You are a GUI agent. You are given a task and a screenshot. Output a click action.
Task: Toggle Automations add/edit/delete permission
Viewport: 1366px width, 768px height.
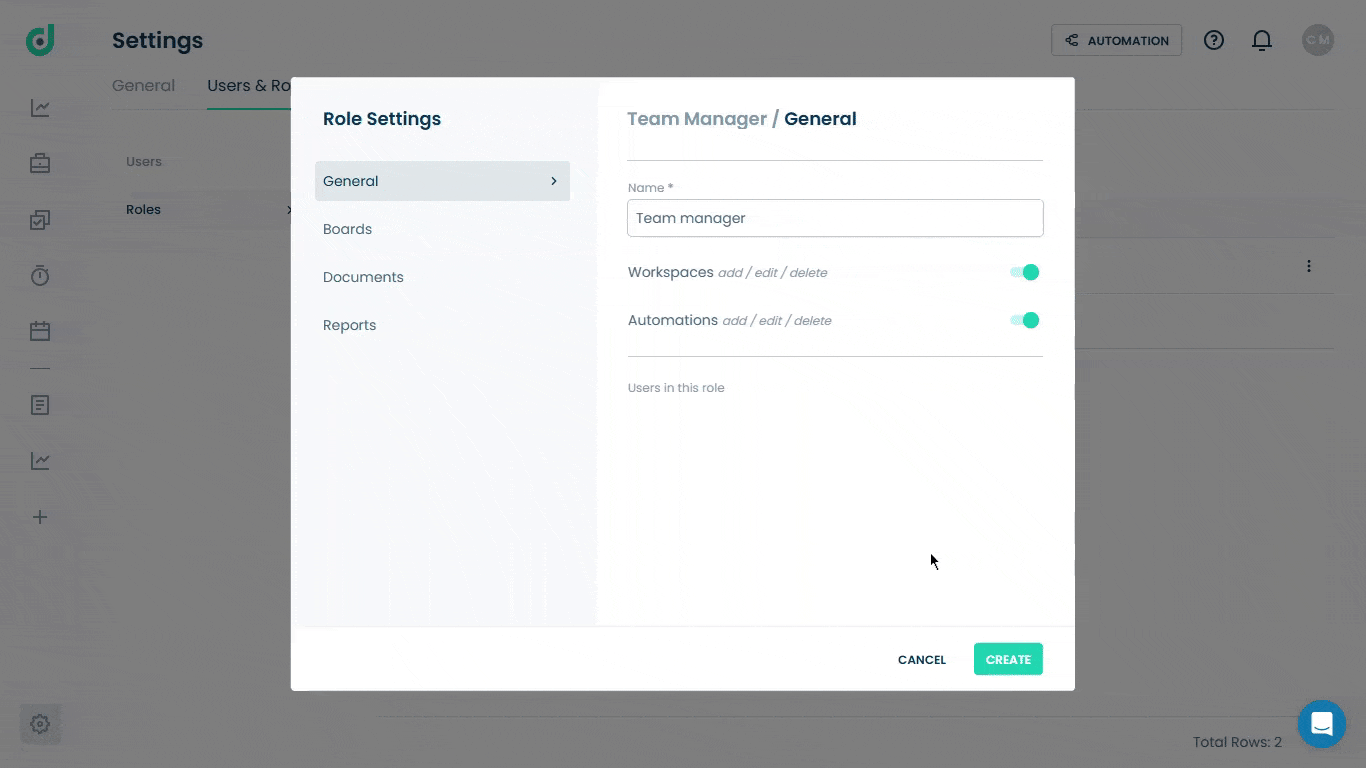pyautogui.click(x=1024, y=320)
